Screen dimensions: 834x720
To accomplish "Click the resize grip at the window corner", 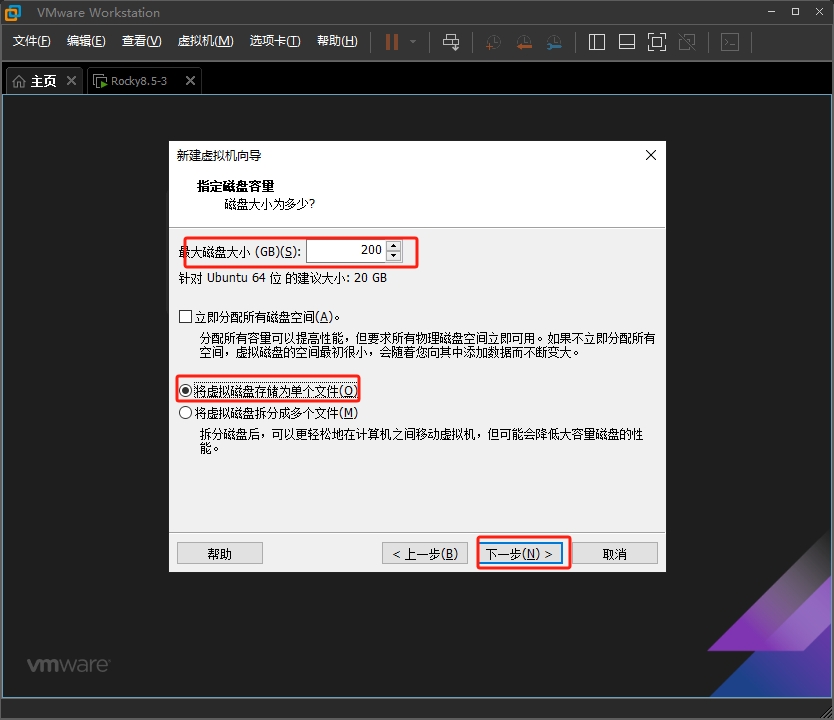I will tap(827, 713).
